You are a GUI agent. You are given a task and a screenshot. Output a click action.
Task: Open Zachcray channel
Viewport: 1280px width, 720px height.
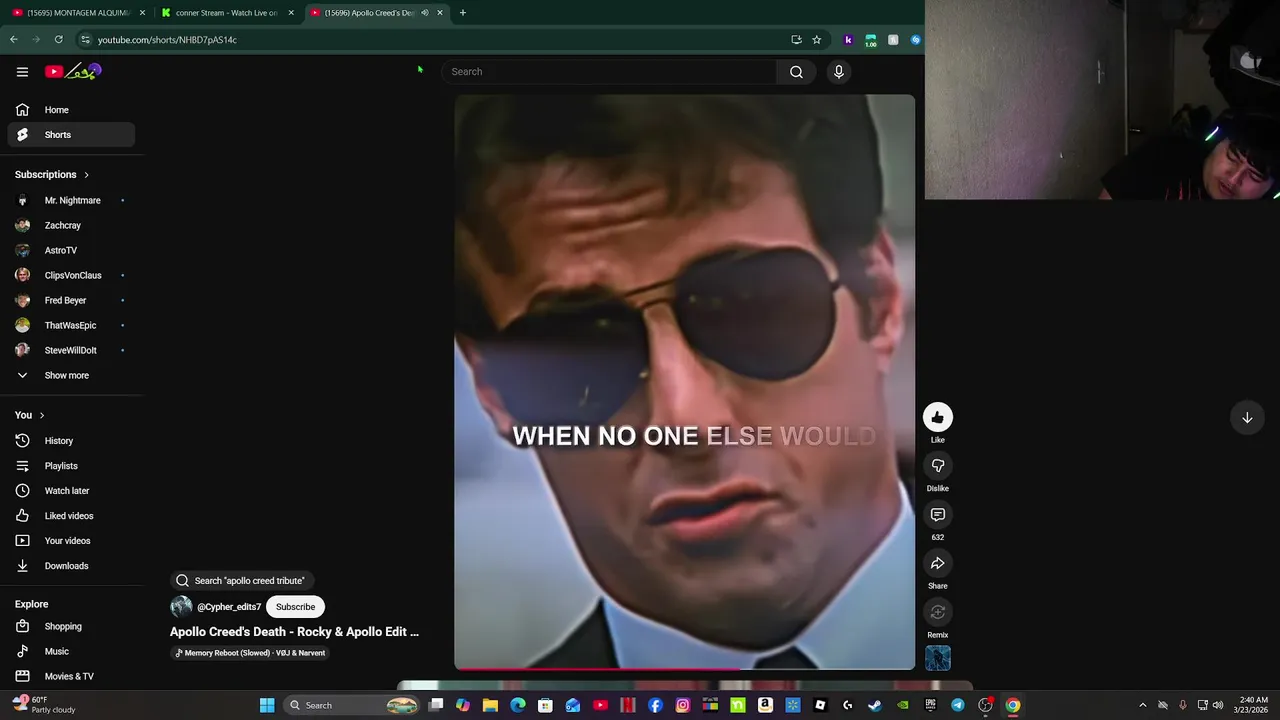(x=71, y=225)
